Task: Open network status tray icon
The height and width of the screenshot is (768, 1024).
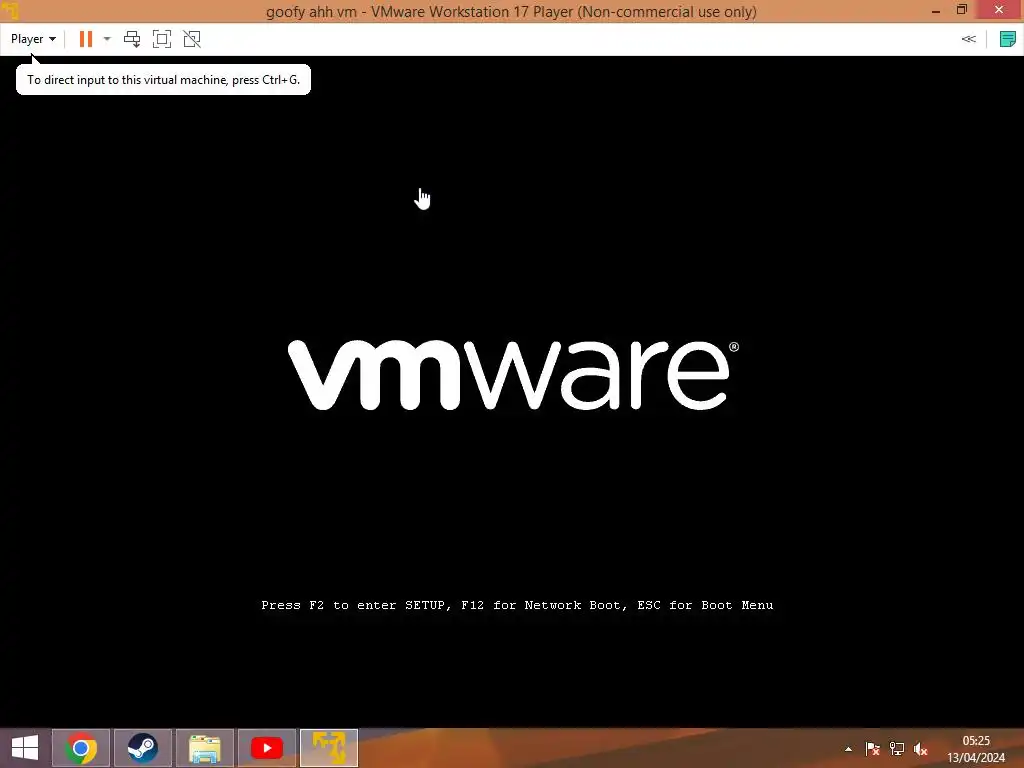Action: (x=897, y=749)
